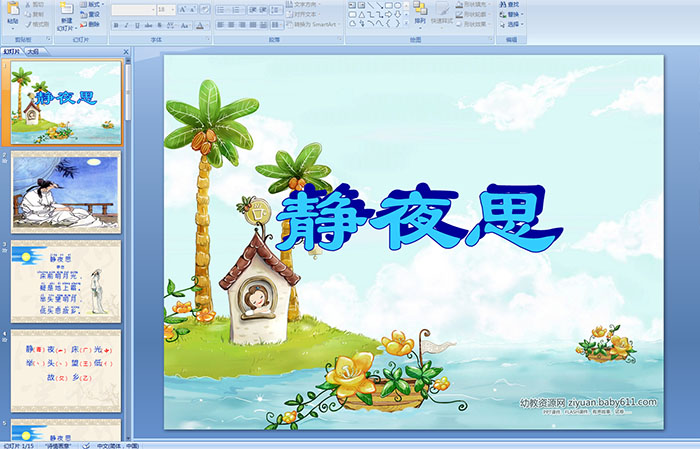Open the font name dropdown
This screenshot has width=700, height=449.
pyautogui.click(x=153, y=9)
